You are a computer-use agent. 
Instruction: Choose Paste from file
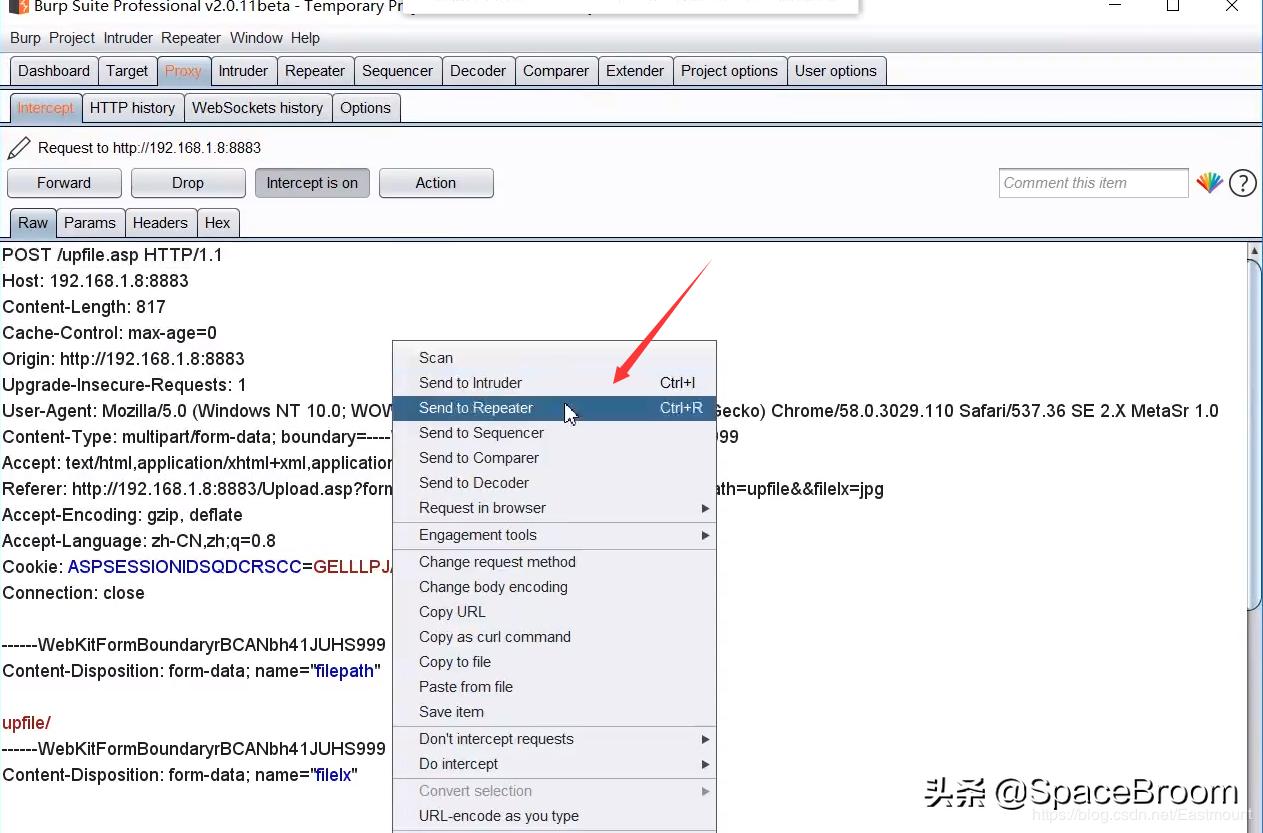click(x=555, y=687)
